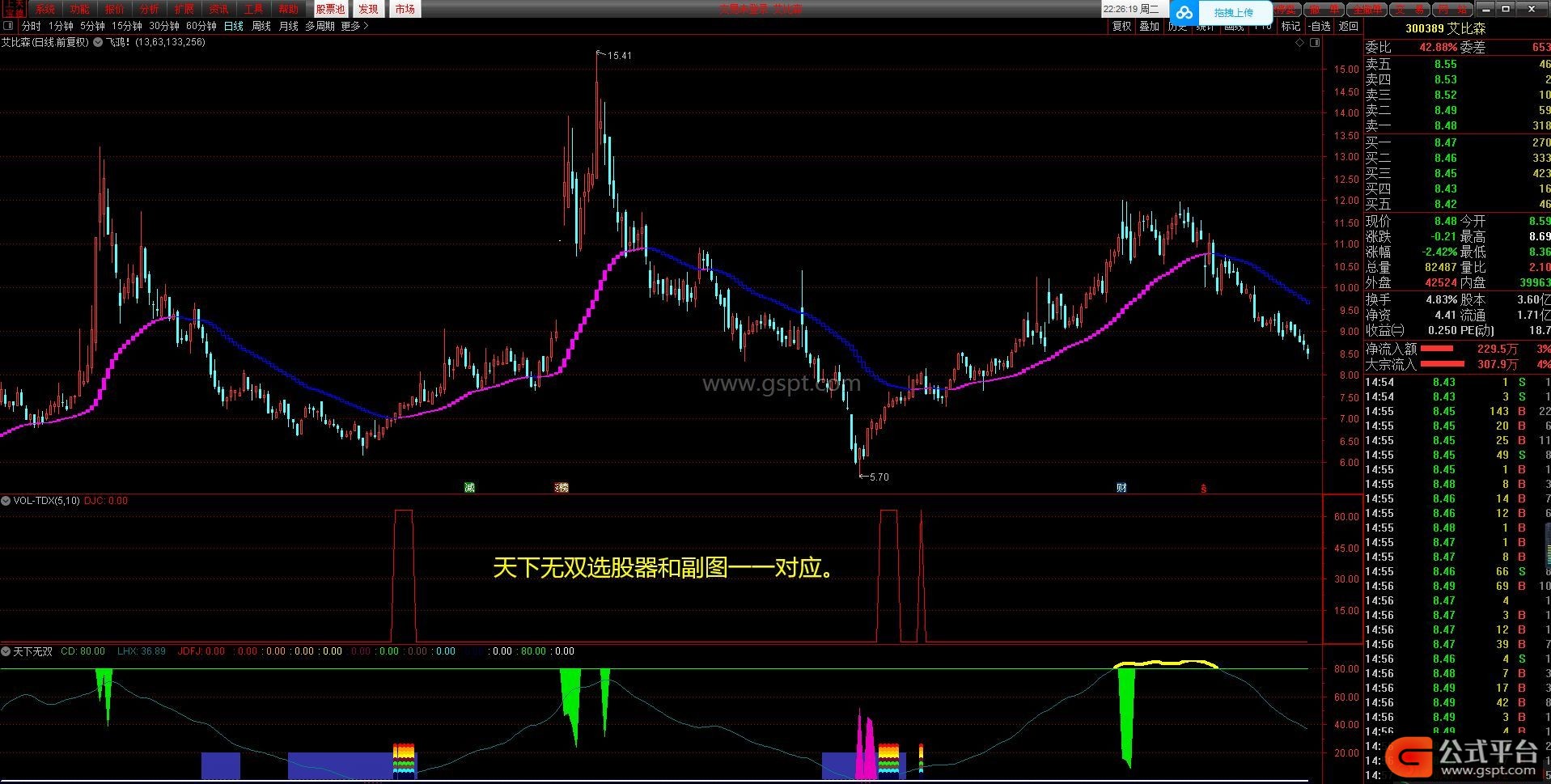The width and height of the screenshot is (1551, 784).
Task: Click the LHX: 36.89 indicator value
Action: (x=142, y=651)
